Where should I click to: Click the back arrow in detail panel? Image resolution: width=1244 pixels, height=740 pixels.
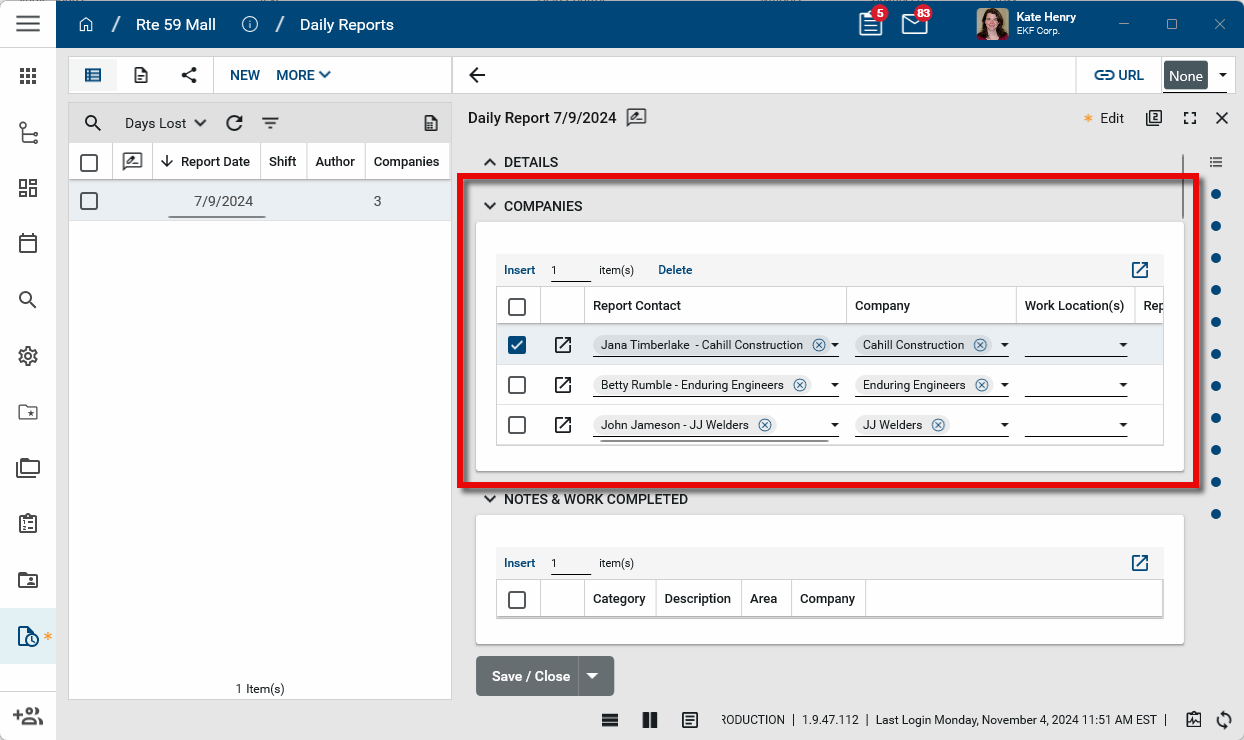coord(477,75)
